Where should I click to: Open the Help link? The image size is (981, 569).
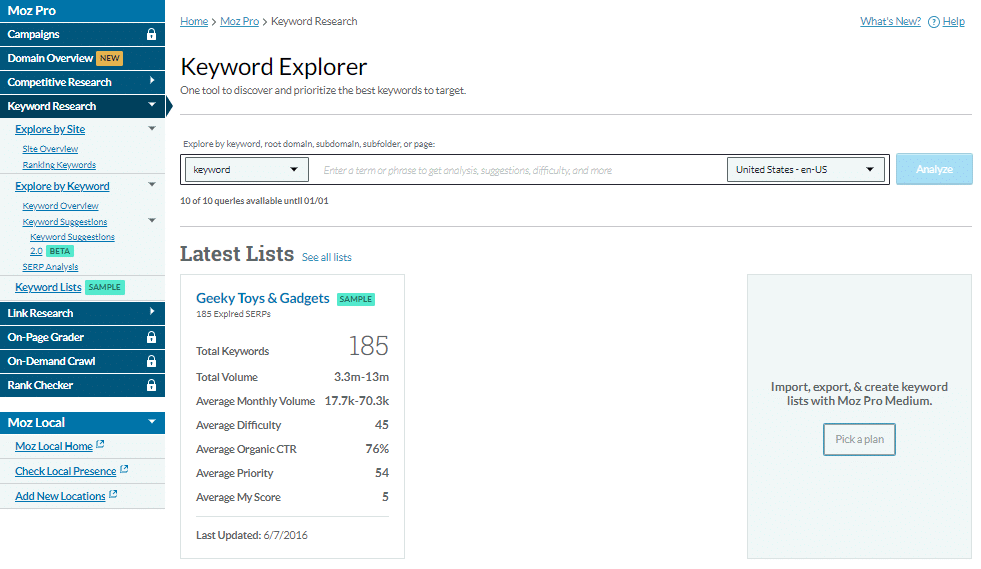(953, 21)
